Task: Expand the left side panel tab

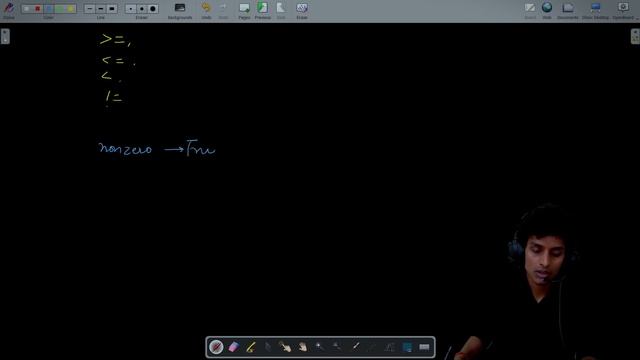Action: click(5, 36)
